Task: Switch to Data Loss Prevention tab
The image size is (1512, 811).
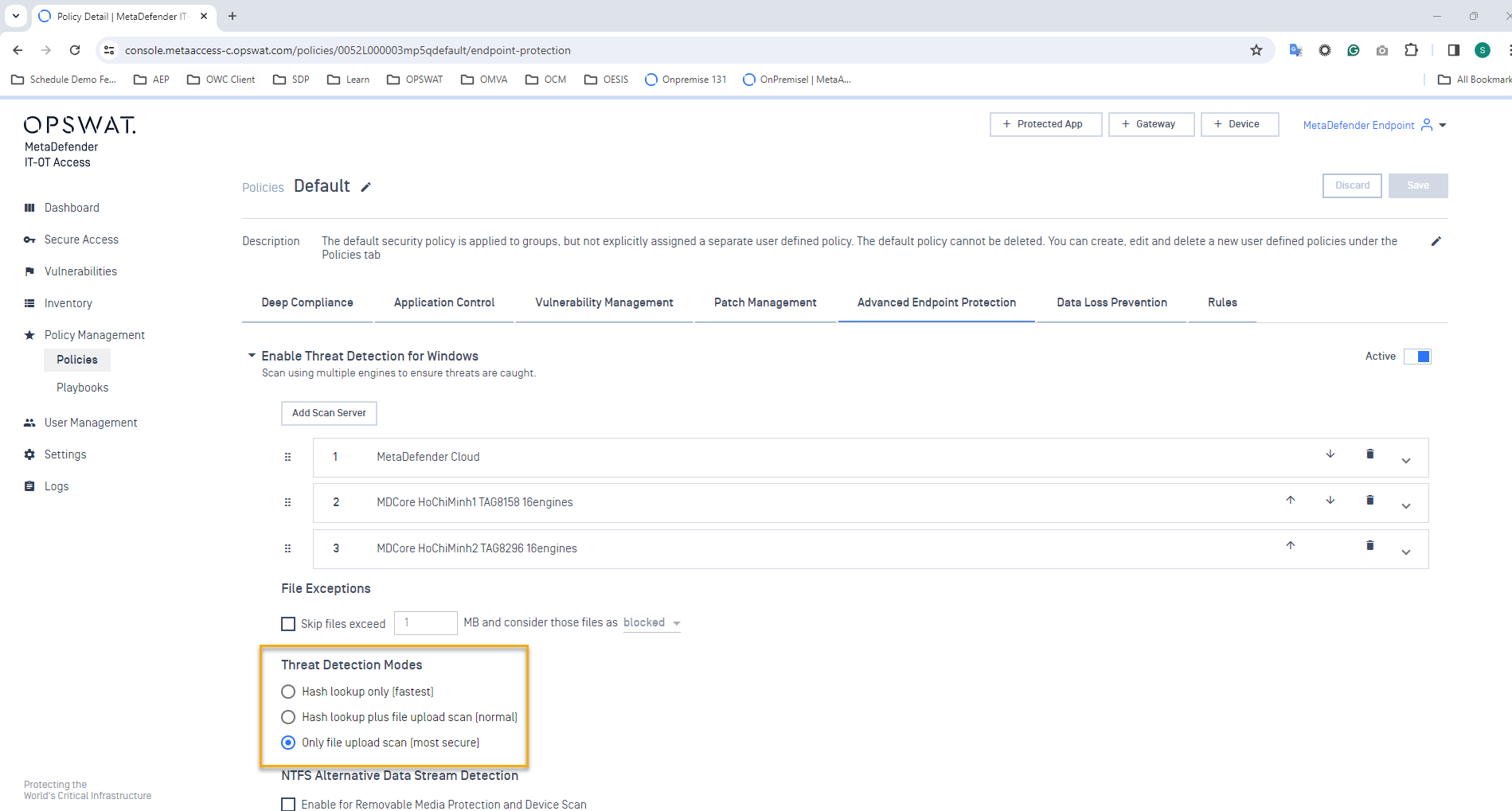Action: 1112,302
